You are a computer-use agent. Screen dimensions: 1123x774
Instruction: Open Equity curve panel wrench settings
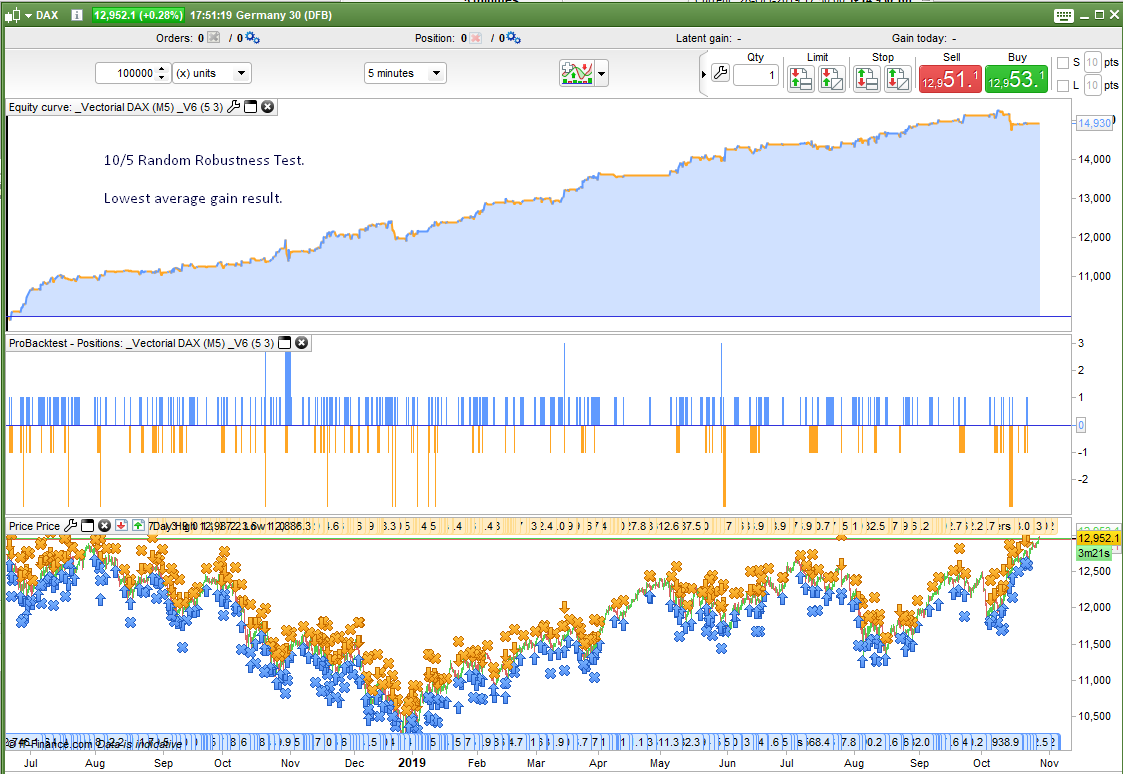pos(234,107)
